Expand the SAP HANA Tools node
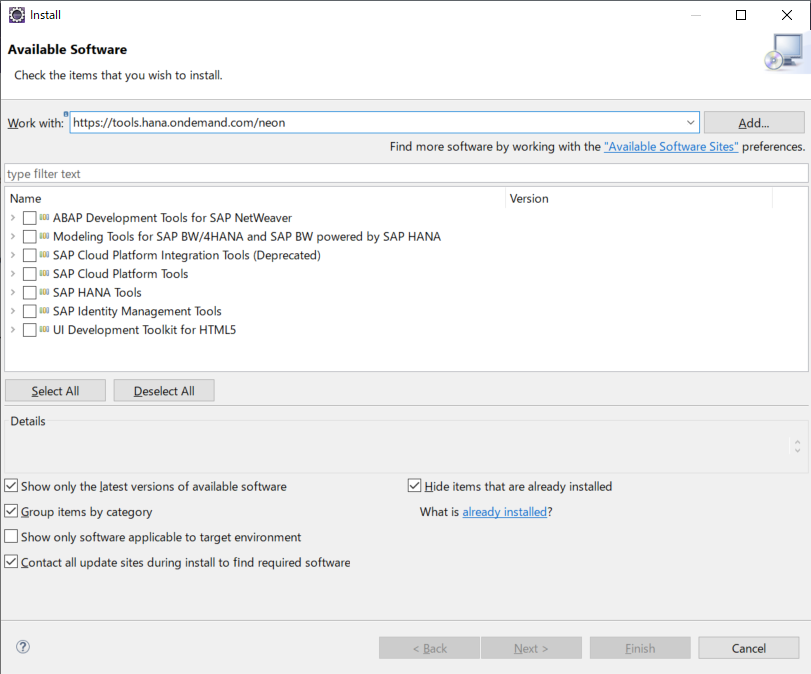Image resolution: width=811 pixels, height=674 pixels. [13, 292]
